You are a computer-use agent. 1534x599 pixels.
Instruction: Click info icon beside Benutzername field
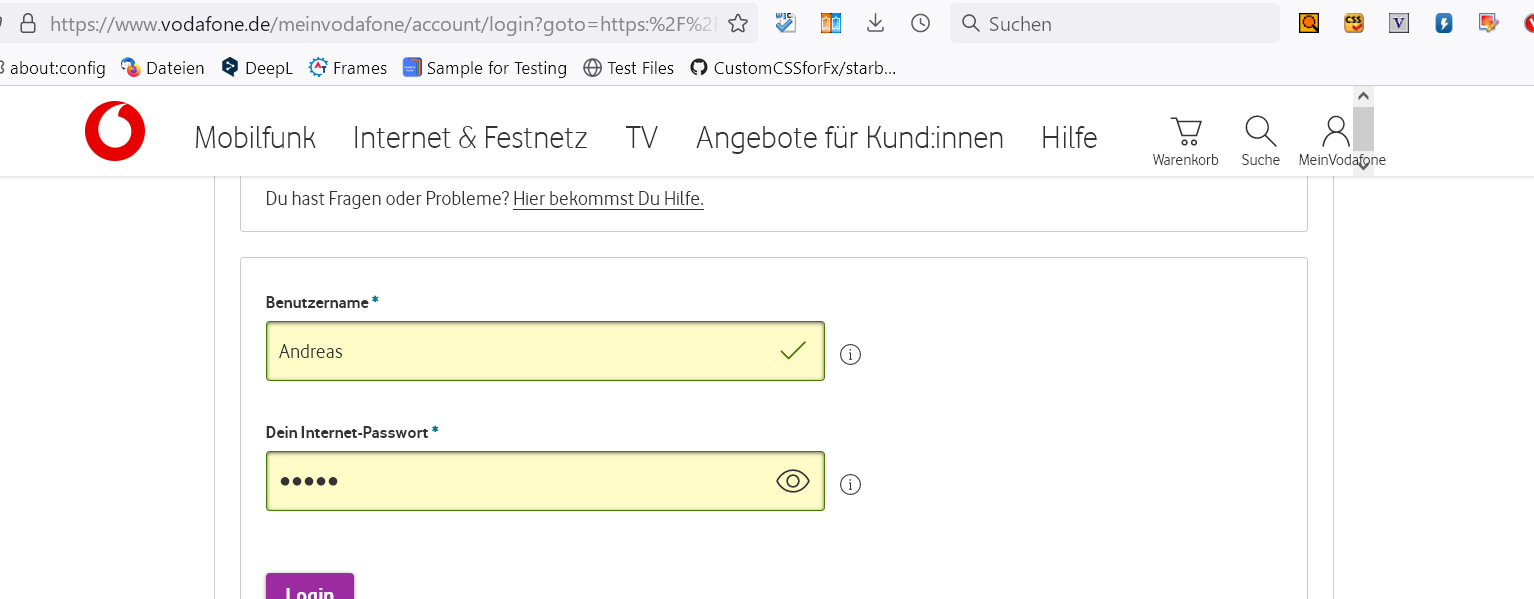coord(851,354)
